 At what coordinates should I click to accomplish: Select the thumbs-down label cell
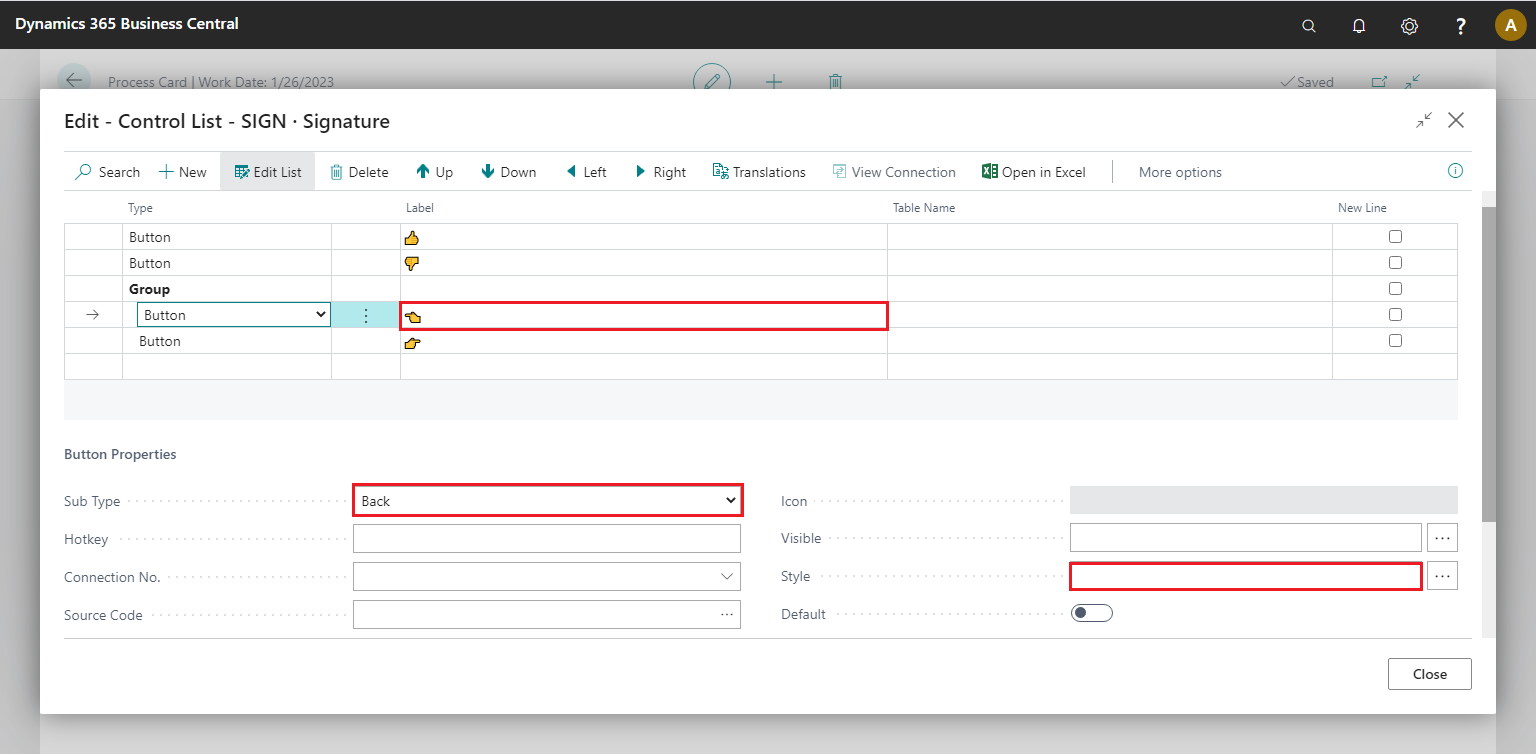click(644, 263)
